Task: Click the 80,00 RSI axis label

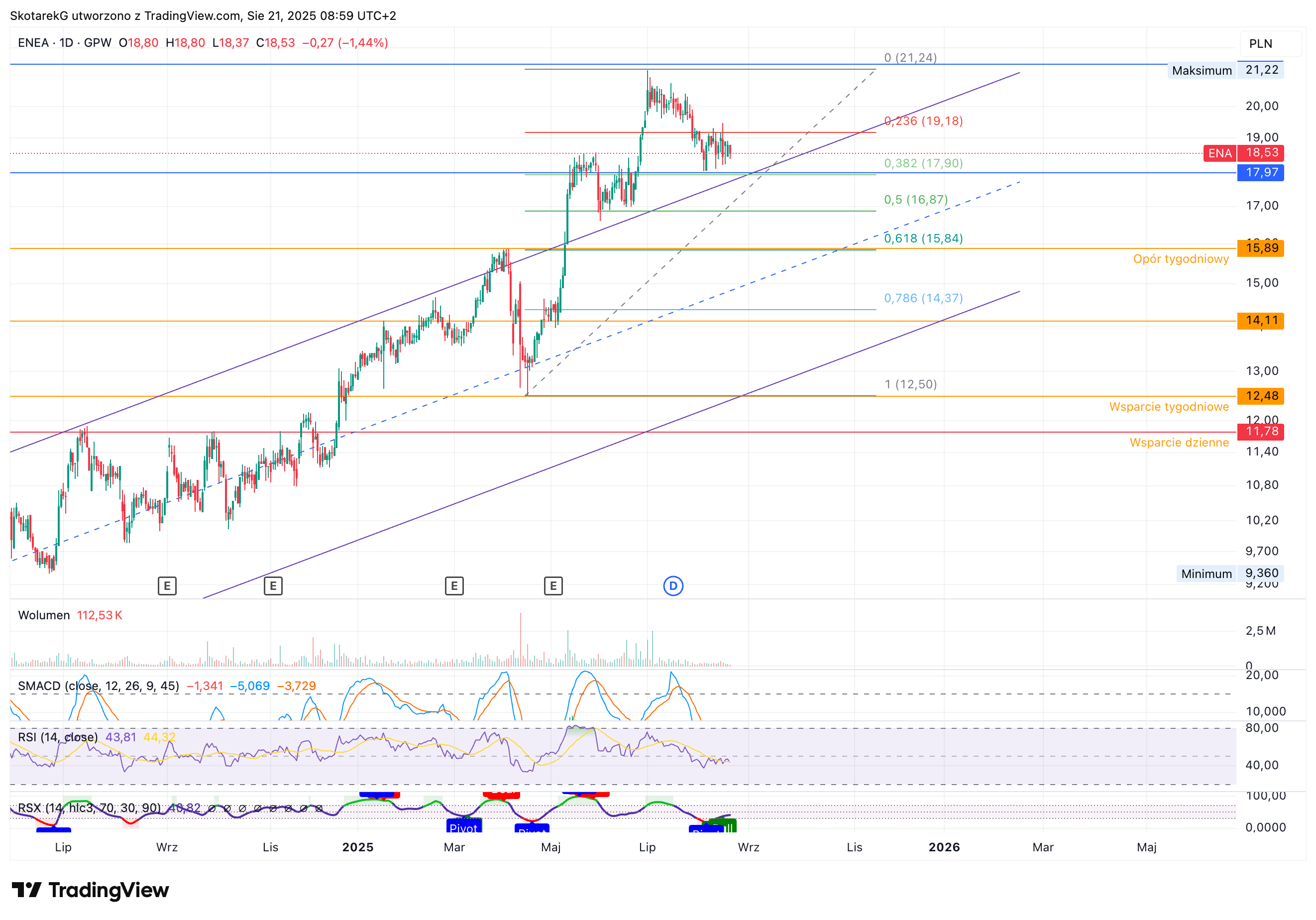Action: [x=1262, y=728]
